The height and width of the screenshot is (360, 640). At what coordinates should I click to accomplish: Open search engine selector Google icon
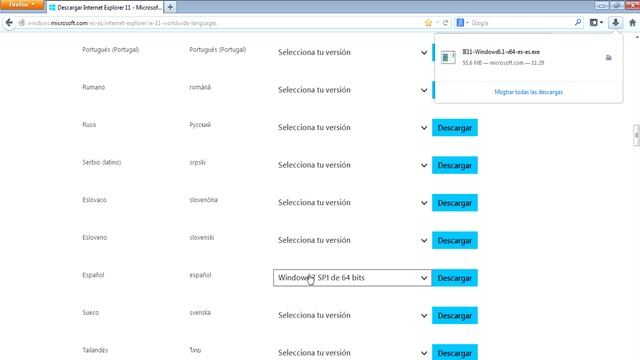(462, 23)
